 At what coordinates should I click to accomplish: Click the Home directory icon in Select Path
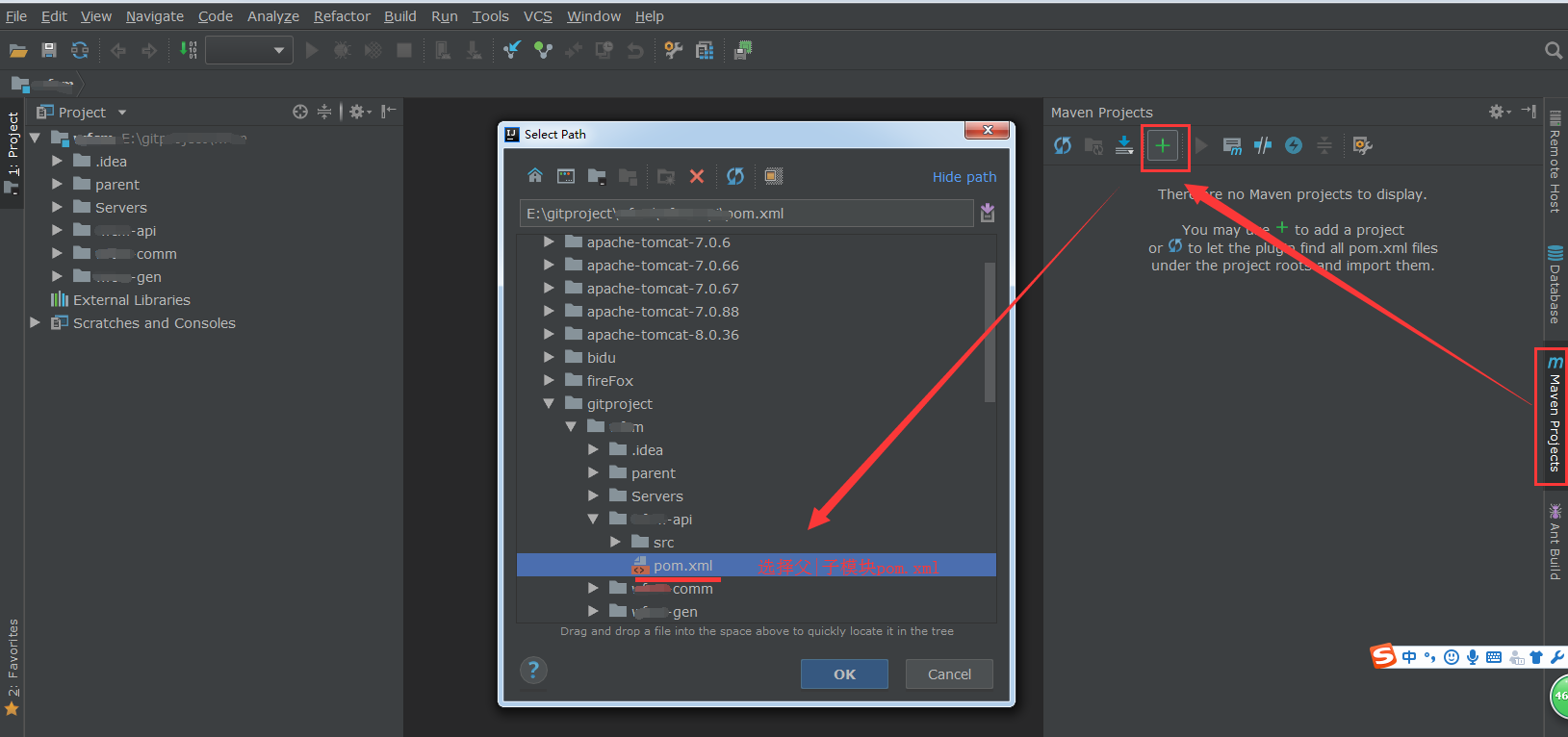(x=535, y=176)
